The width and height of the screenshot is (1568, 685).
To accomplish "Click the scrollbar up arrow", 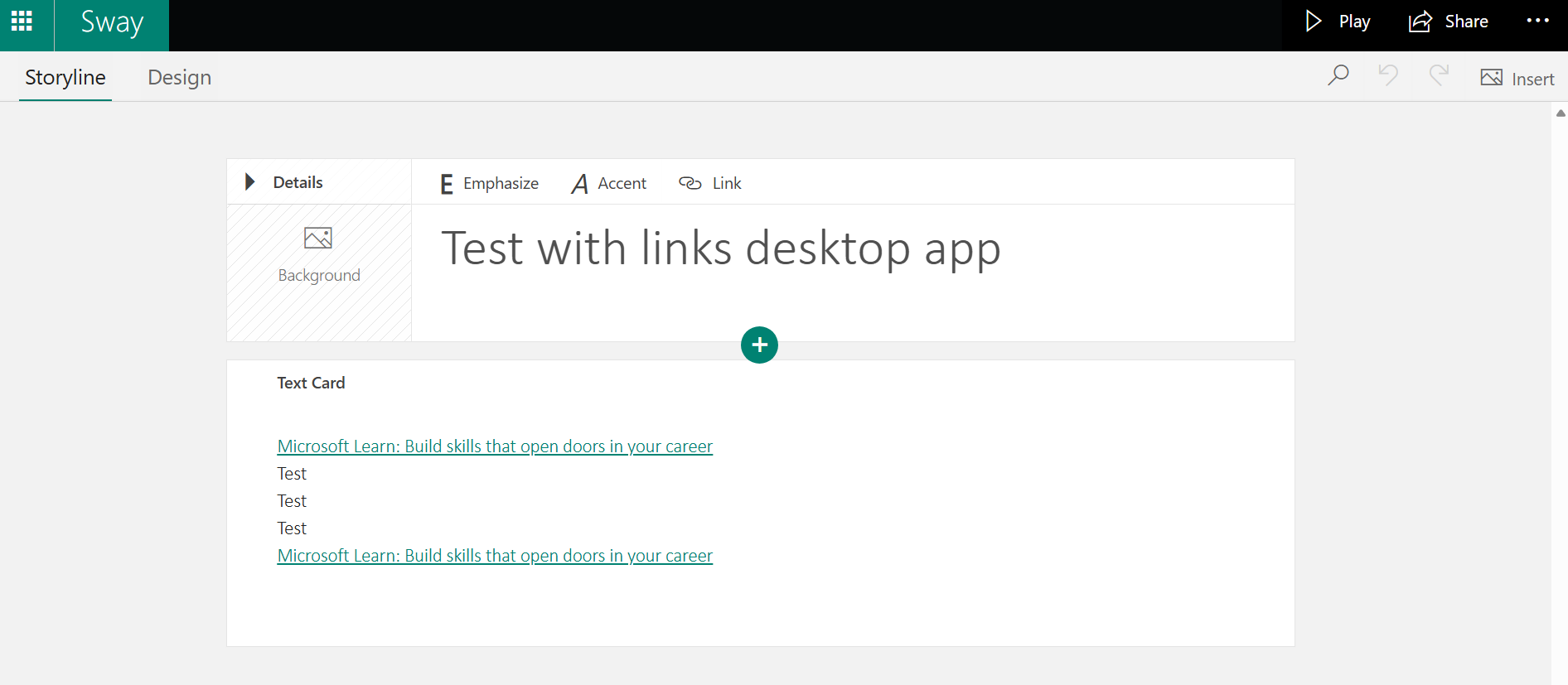I will coord(1561,113).
